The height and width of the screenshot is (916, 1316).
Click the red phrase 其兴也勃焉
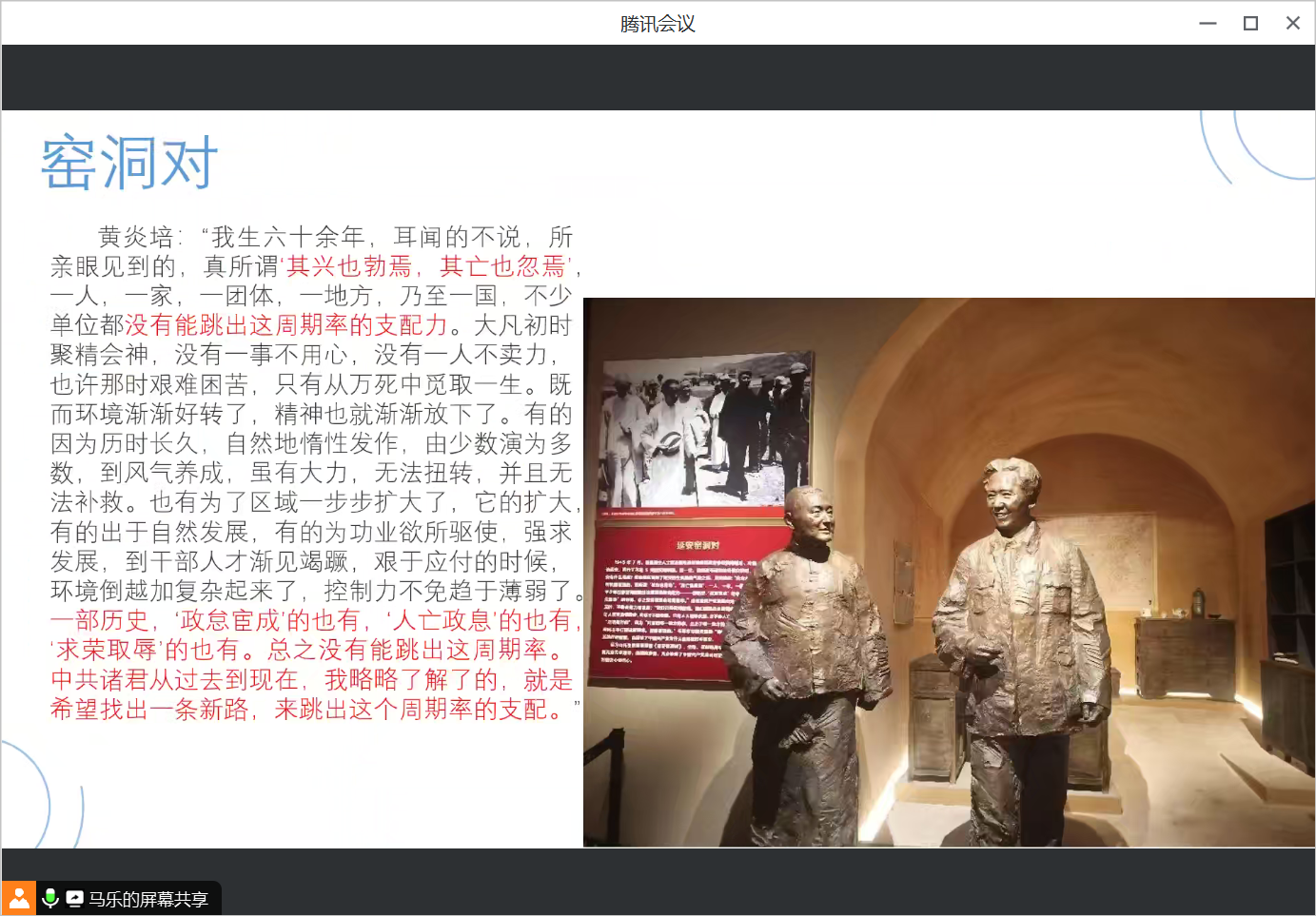(349, 266)
